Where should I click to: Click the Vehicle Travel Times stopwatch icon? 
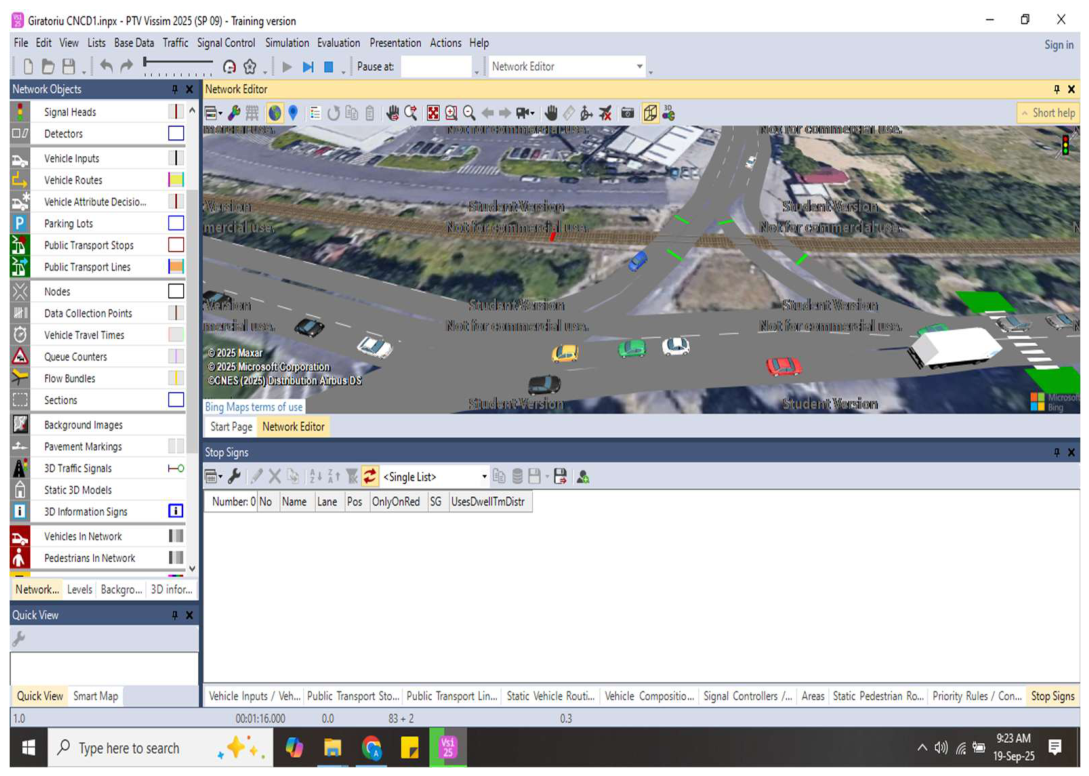point(20,335)
